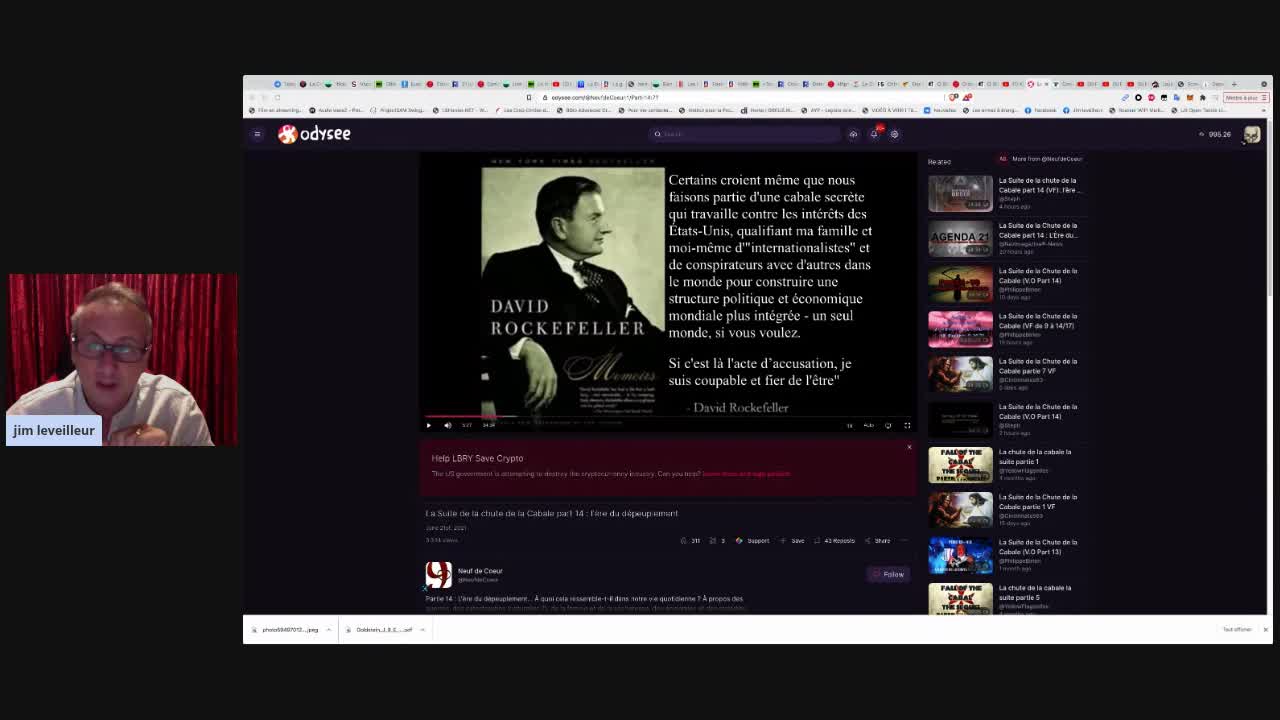Click the 43 Reposts button
1280x720 pixels.
[x=834, y=541]
